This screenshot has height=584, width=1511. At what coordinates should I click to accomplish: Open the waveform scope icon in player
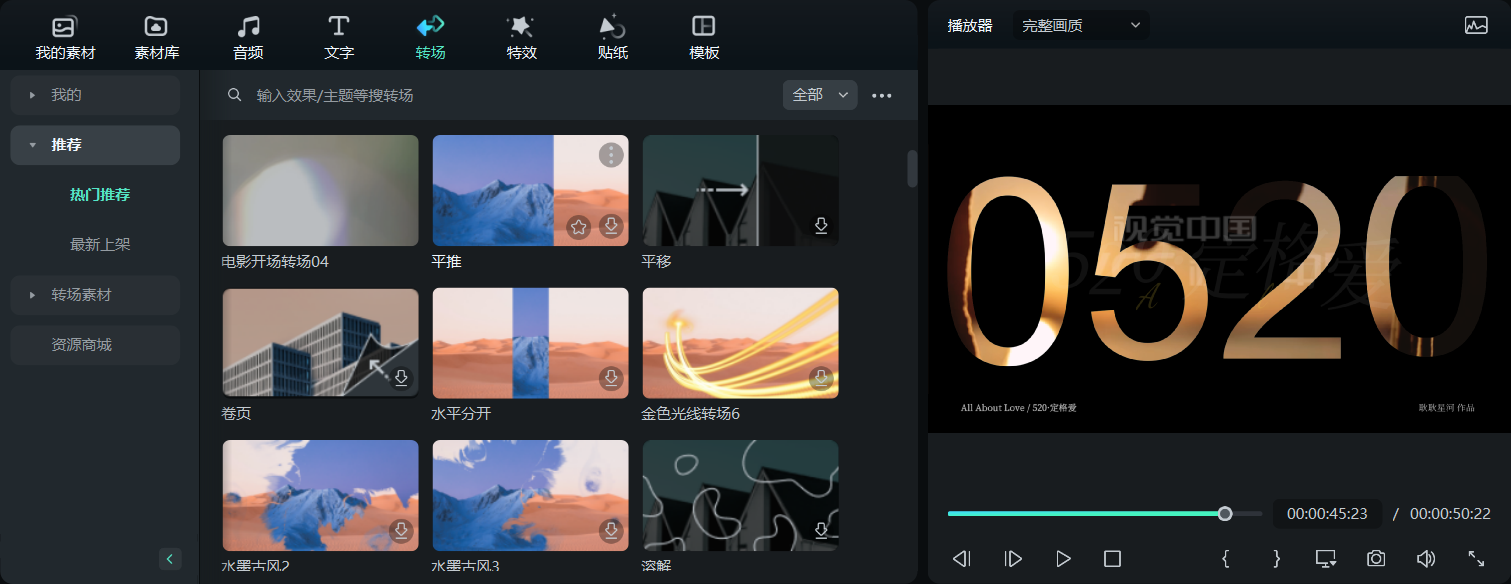[1476, 26]
